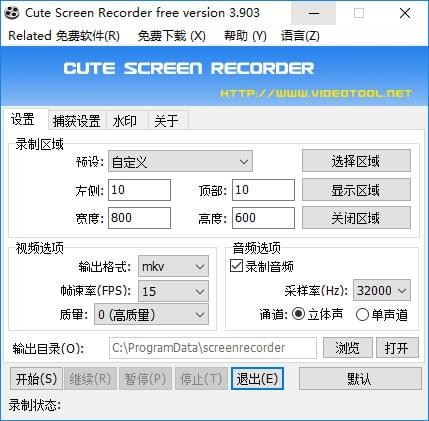Click the 暂停(P) pause button
The height and width of the screenshot is (421, 429).
145,379
